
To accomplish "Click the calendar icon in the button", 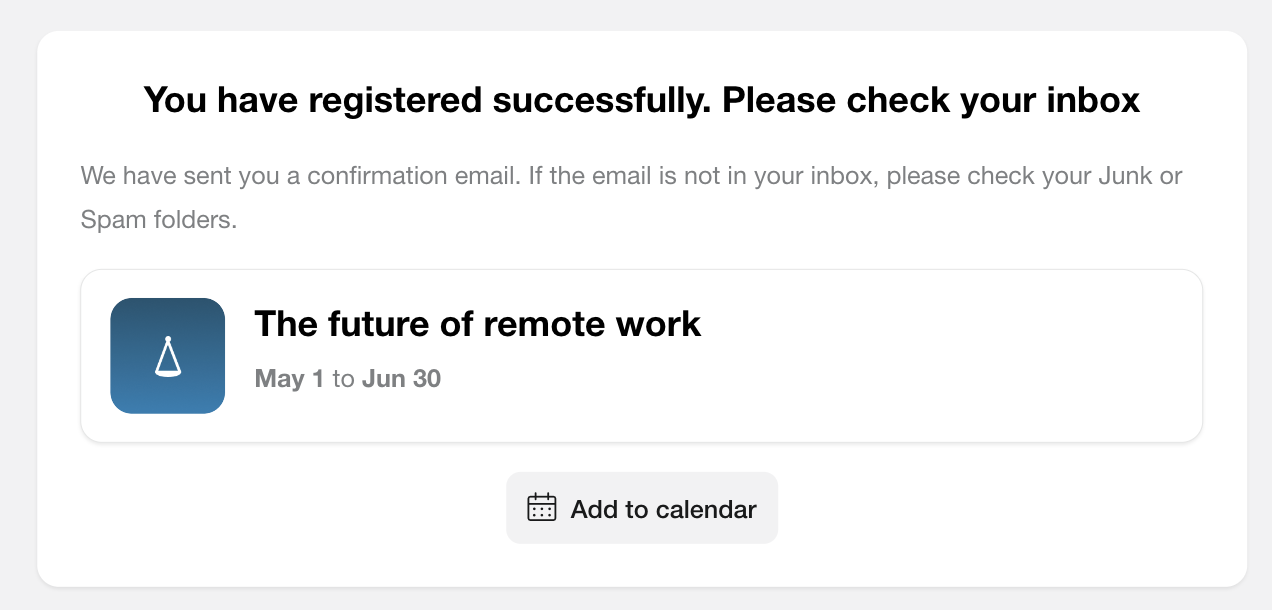I will (541, 508).
